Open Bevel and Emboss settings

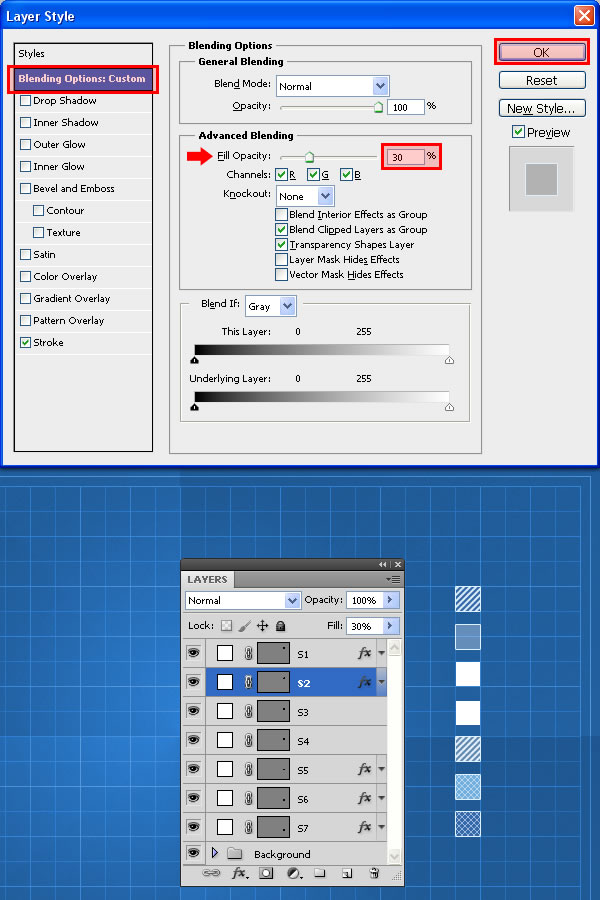73,188
